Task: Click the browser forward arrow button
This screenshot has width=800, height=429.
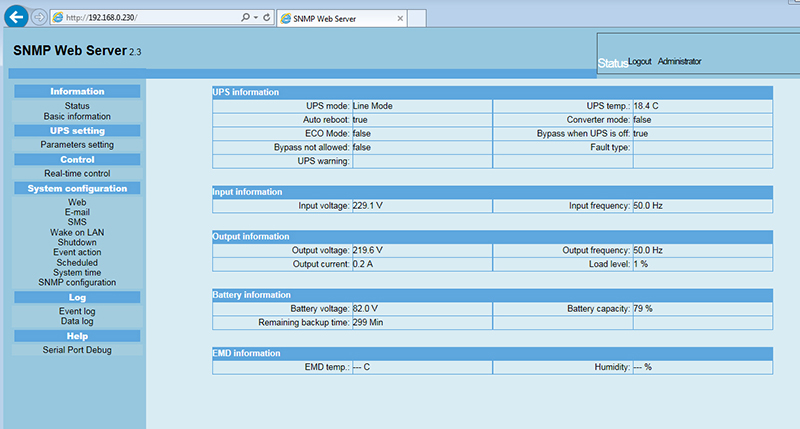Action: point(39,17)
